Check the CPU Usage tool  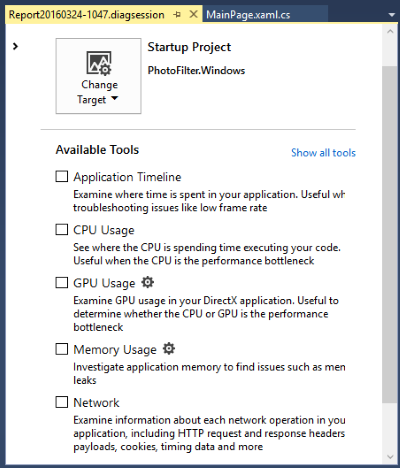point(62,229)
